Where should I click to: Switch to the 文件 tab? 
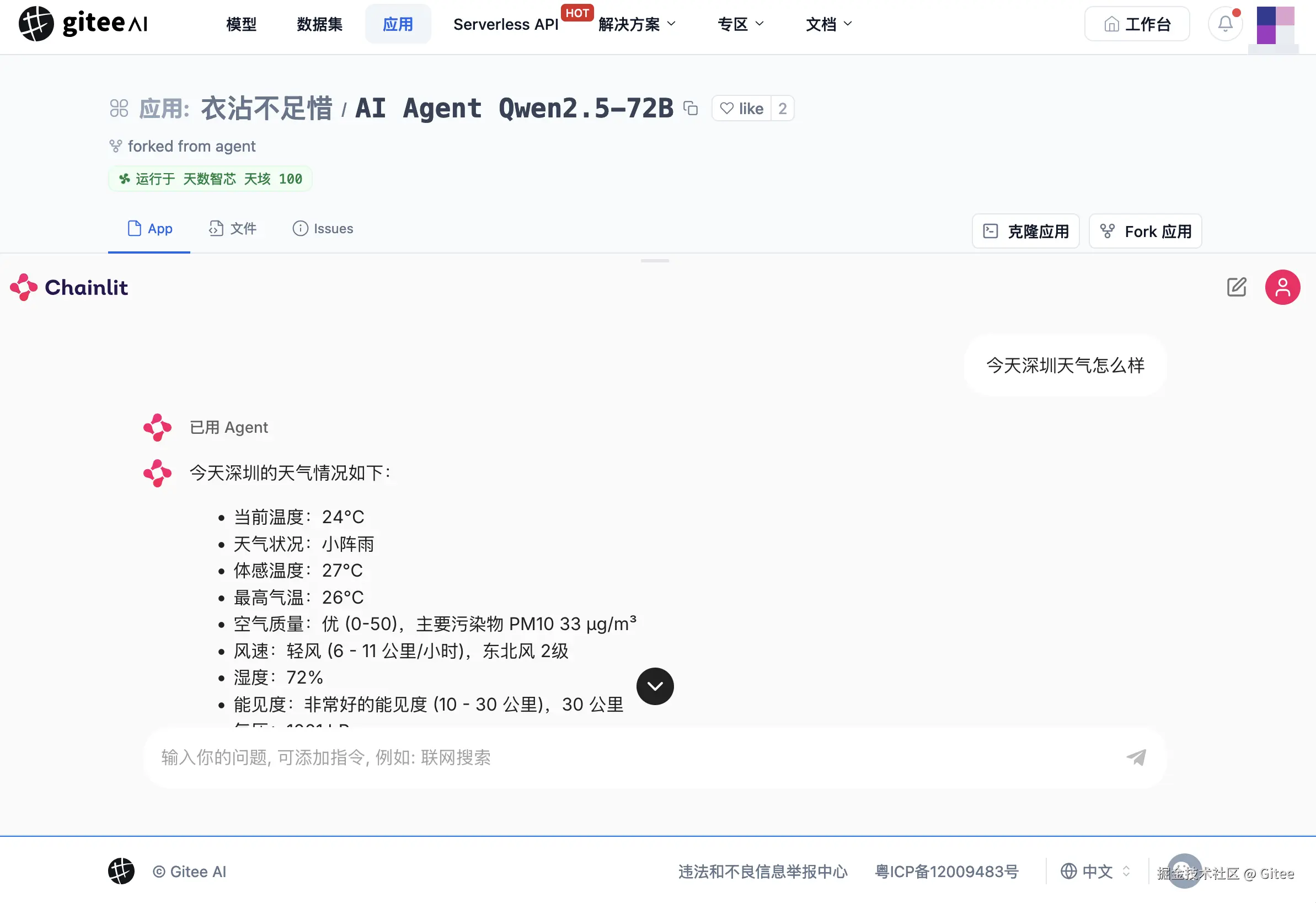(233, 229)
